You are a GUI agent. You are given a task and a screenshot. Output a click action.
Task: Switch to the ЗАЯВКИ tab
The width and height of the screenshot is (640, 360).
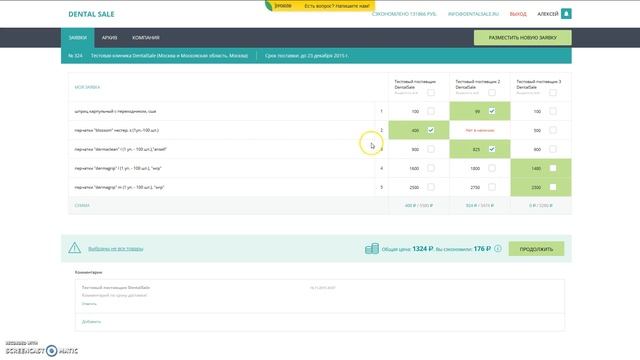tap(78, 38)
